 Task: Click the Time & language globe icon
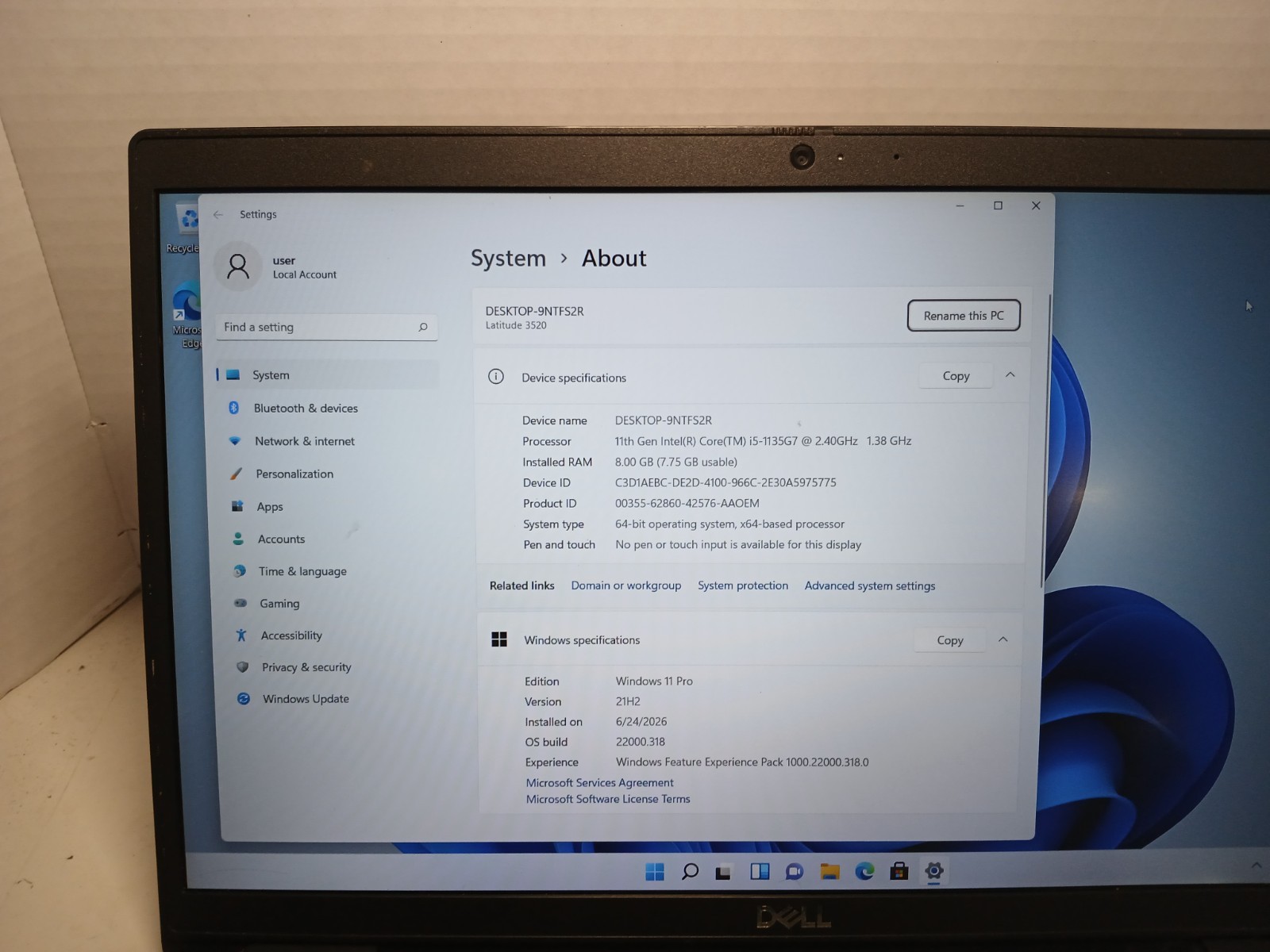(240, 571)
